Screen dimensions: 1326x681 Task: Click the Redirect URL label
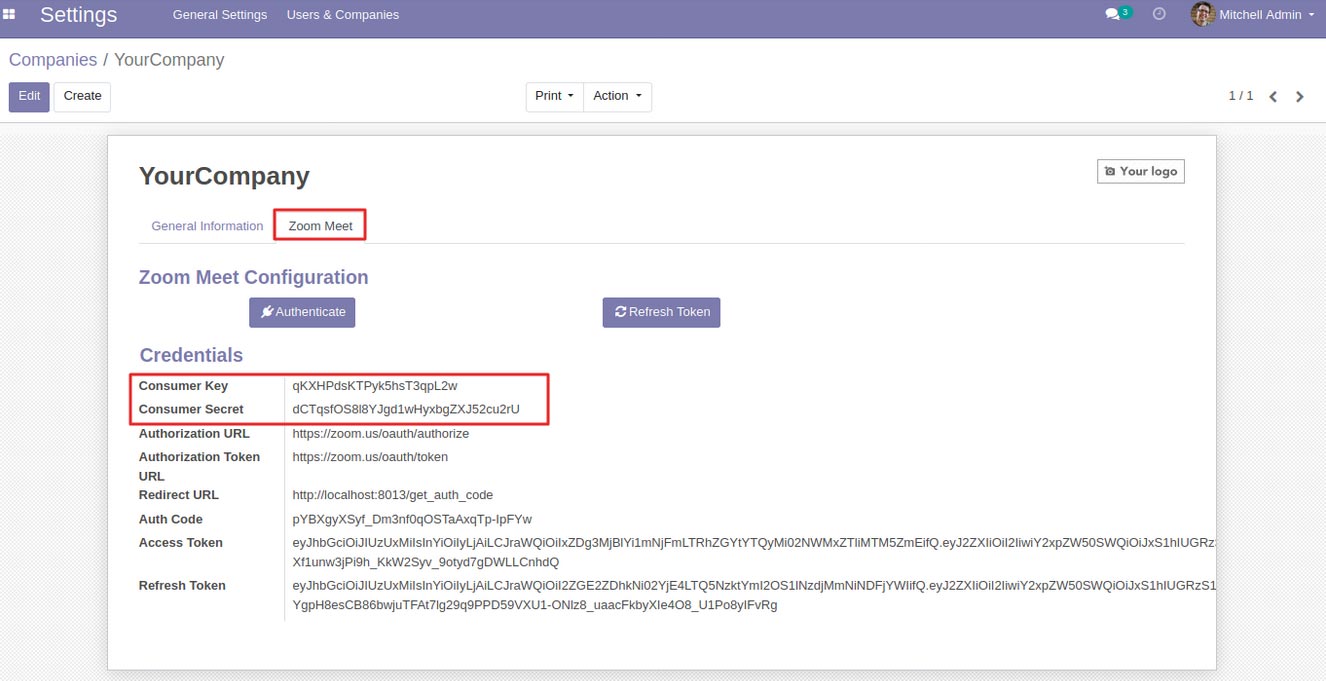click(x=178, y=495)
